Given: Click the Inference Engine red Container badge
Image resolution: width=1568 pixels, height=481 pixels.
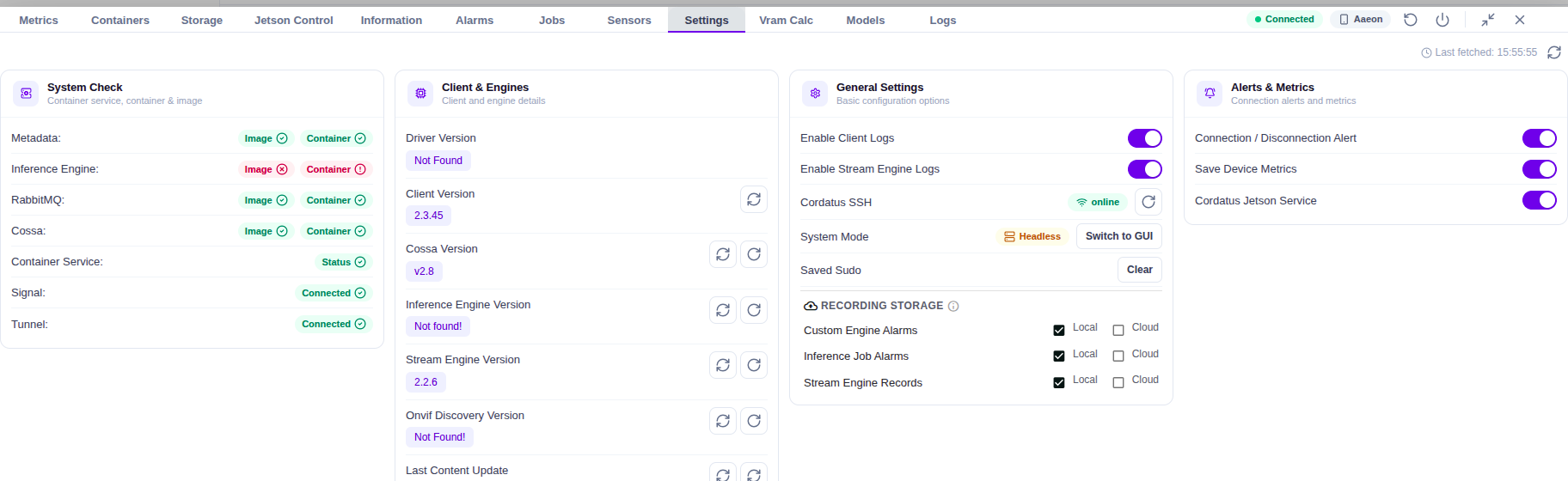Looking at the screenshot, I should tap(336, 169).
